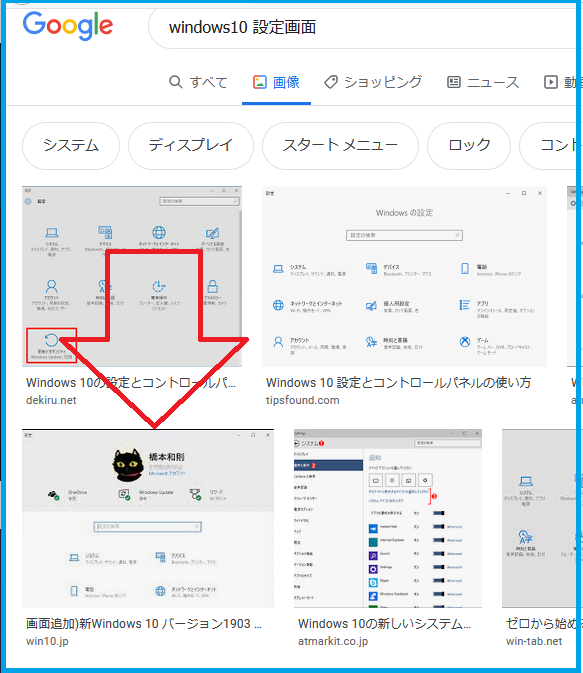Image resolution: width=583 pixels, height=673 pixels.
Task: Filter results by システム chip
Action: [x=71, y=146]
